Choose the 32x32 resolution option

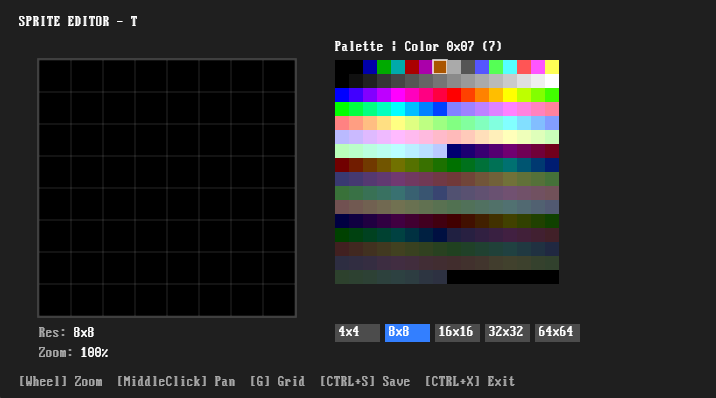point(507,333)
